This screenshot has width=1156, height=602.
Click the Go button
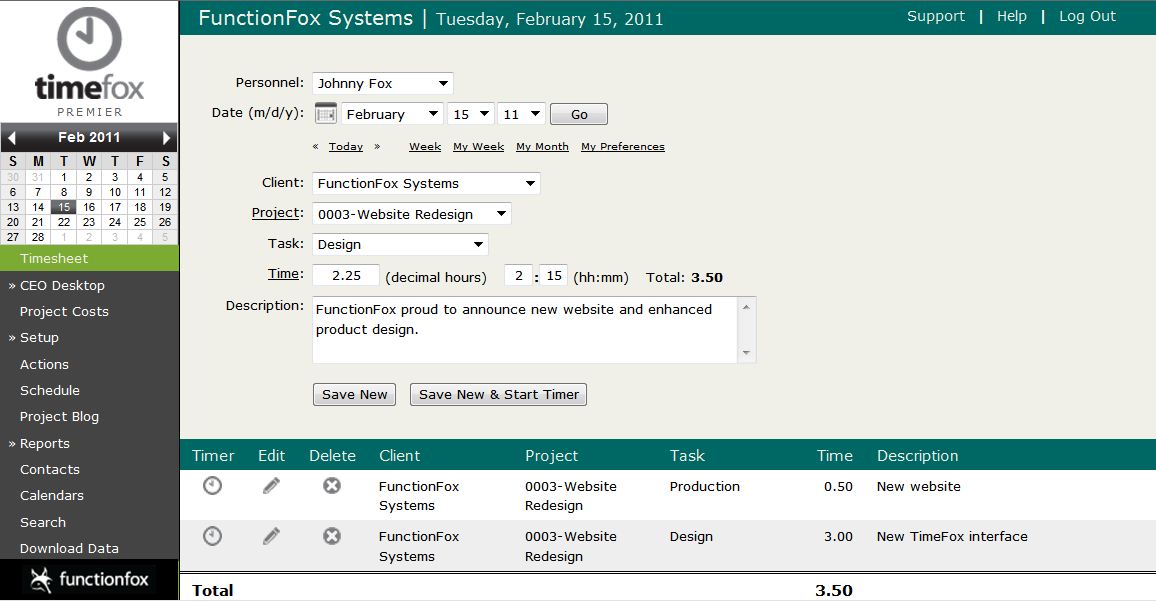point(579,114)
